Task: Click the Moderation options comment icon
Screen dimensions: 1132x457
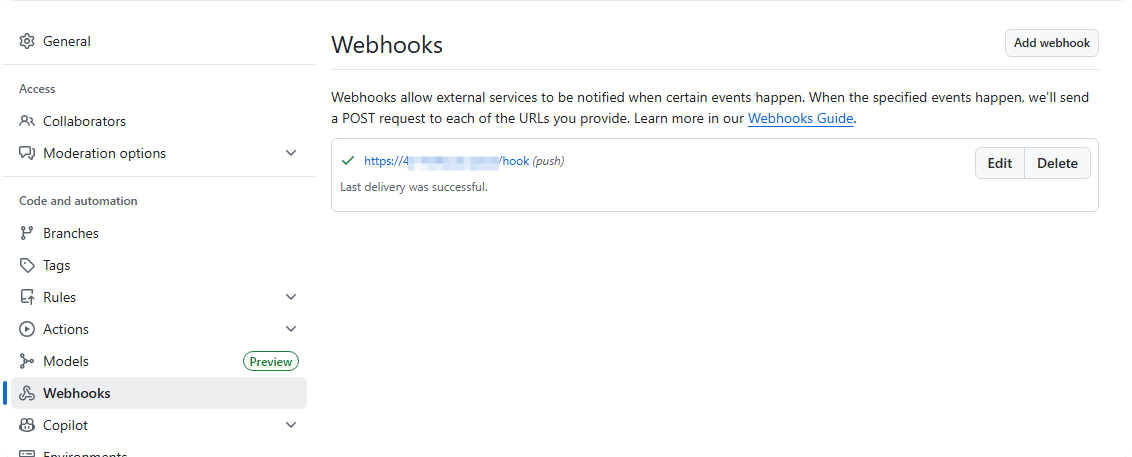Action: (27, 153)
